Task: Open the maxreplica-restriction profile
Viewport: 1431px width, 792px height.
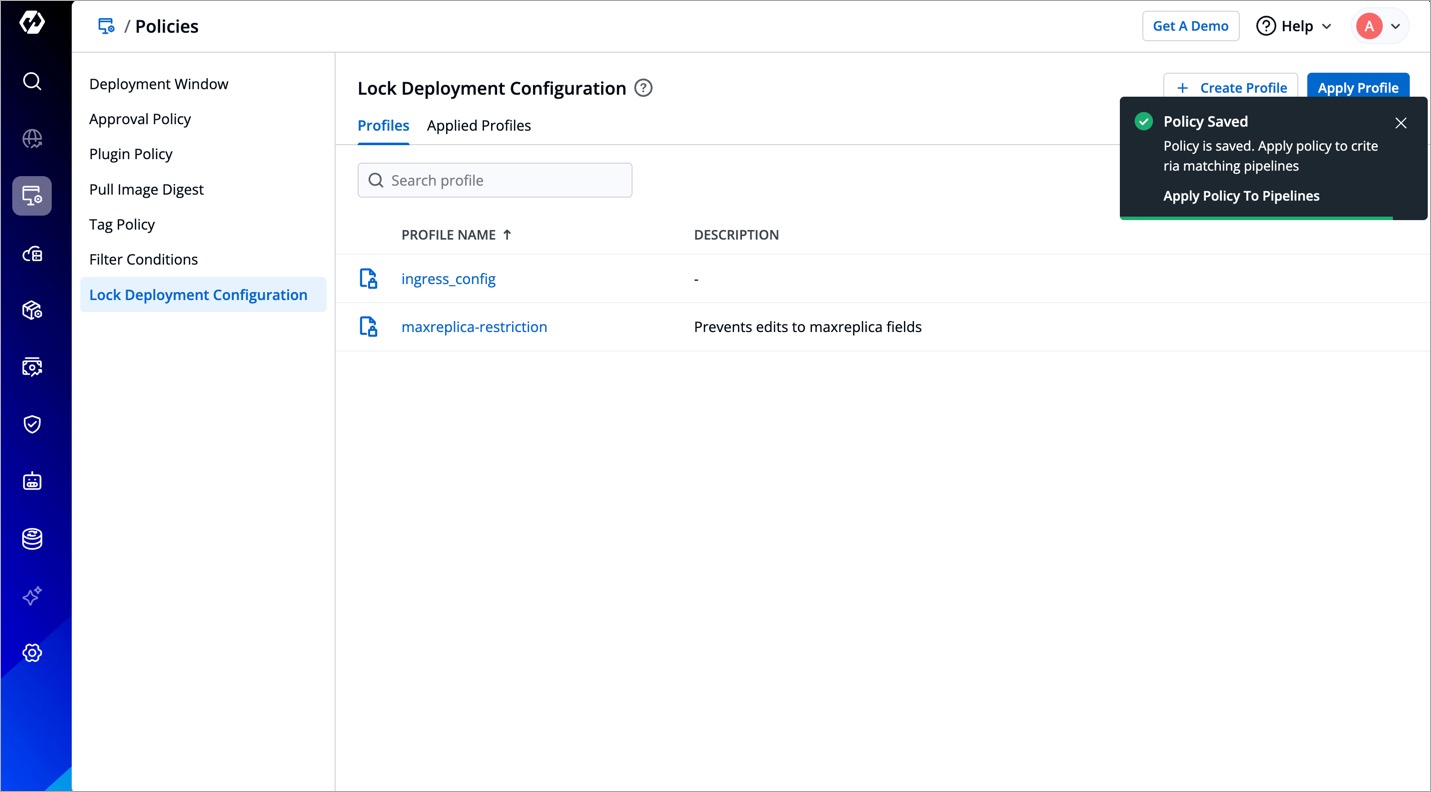Action: (474, 327)
